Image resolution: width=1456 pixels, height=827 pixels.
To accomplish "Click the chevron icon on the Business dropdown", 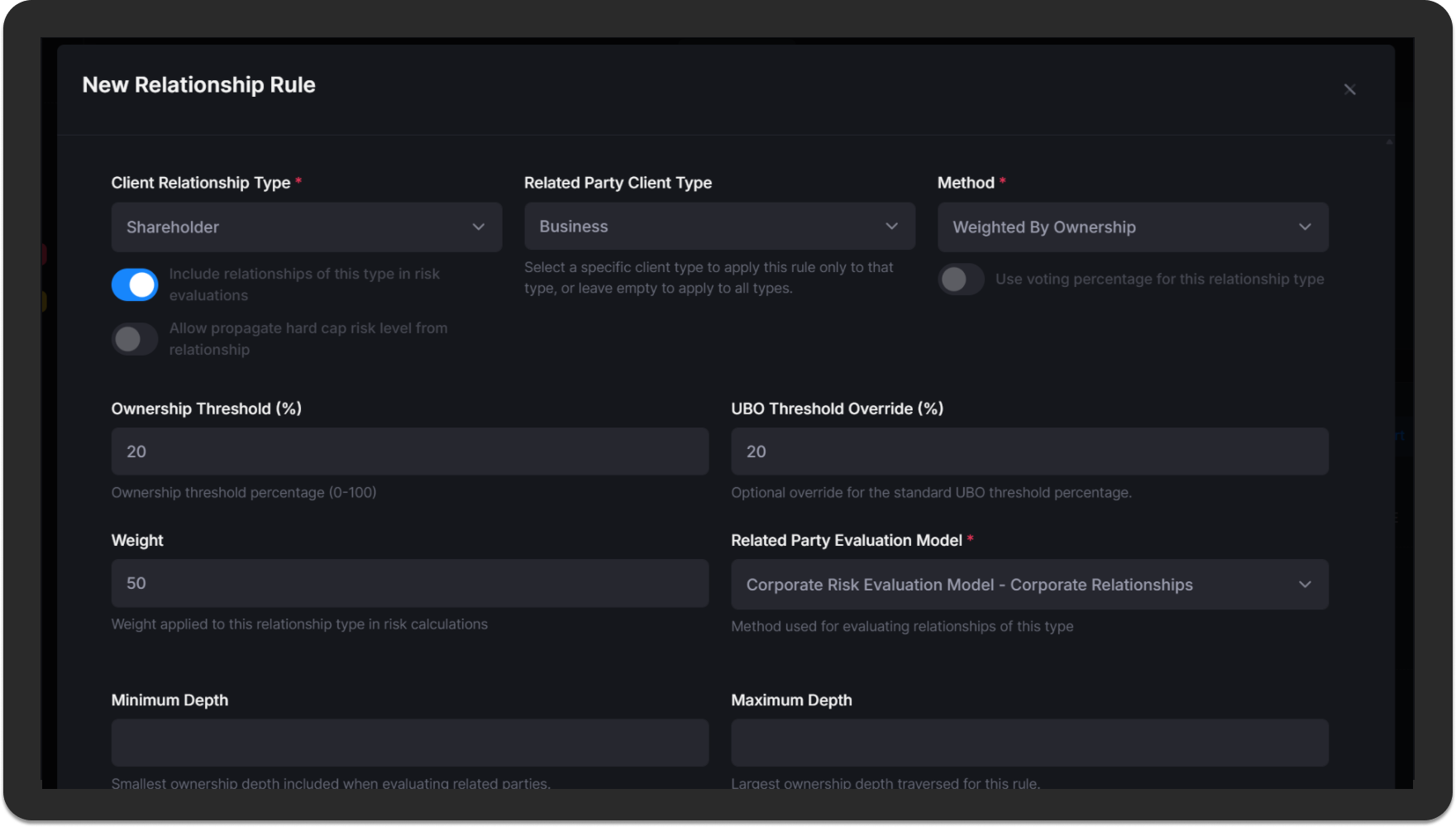I will pos(891,226).
